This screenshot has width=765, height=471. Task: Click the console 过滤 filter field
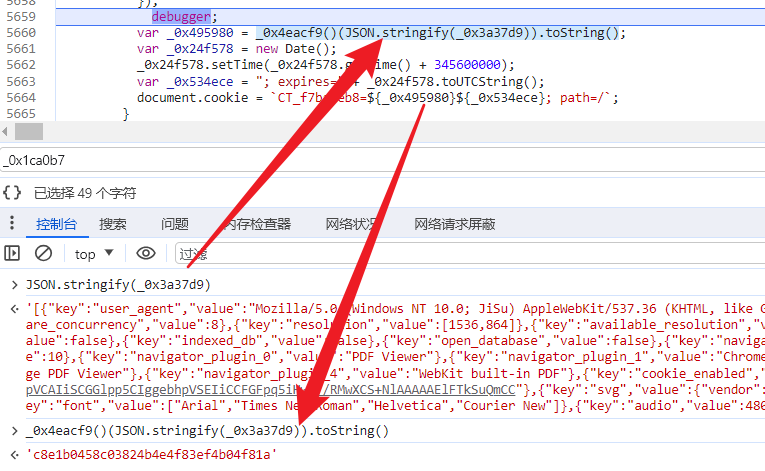click(470, 254)
